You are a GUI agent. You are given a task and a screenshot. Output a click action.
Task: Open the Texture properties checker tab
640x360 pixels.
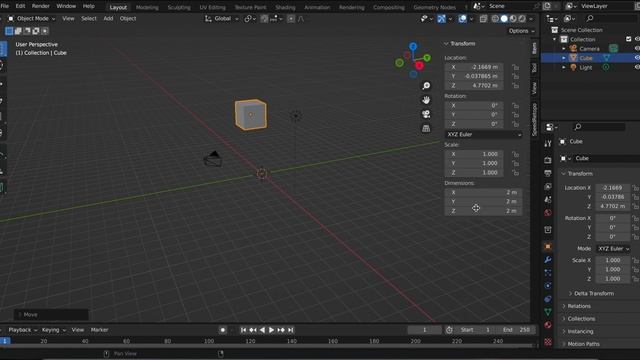[548, 341]
